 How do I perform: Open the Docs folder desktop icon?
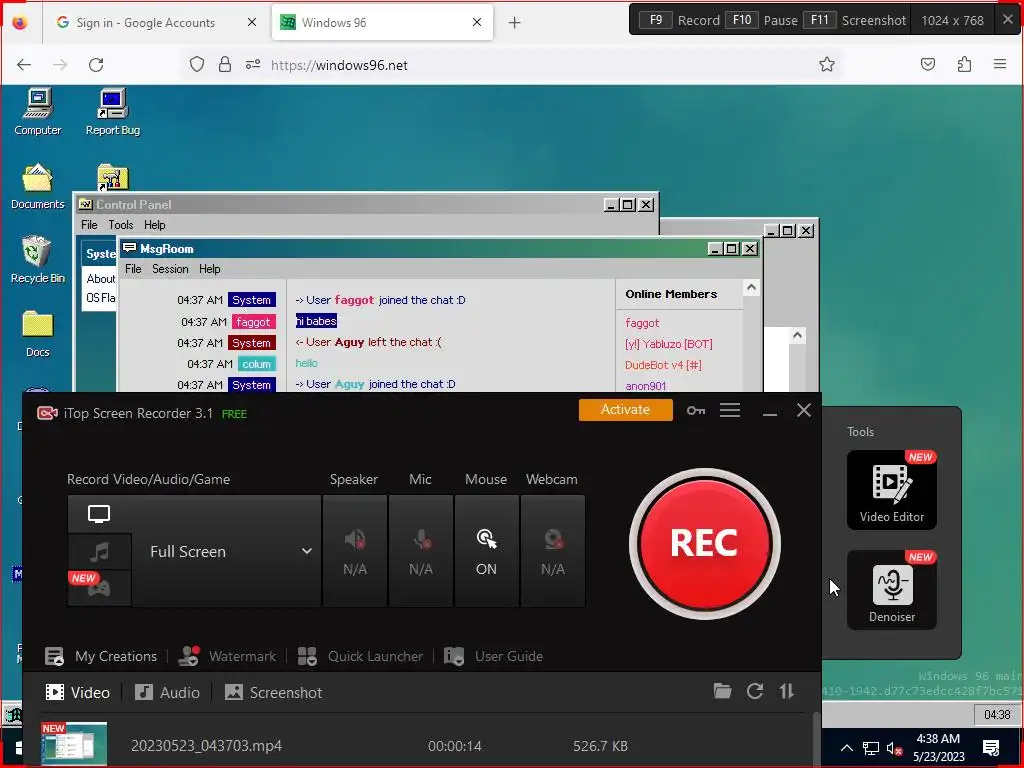(x=38, y=334)
